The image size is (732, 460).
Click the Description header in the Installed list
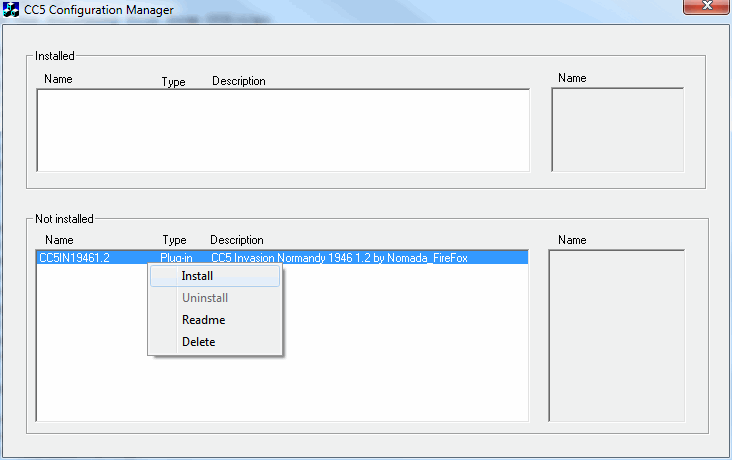[x=238, y=81]
